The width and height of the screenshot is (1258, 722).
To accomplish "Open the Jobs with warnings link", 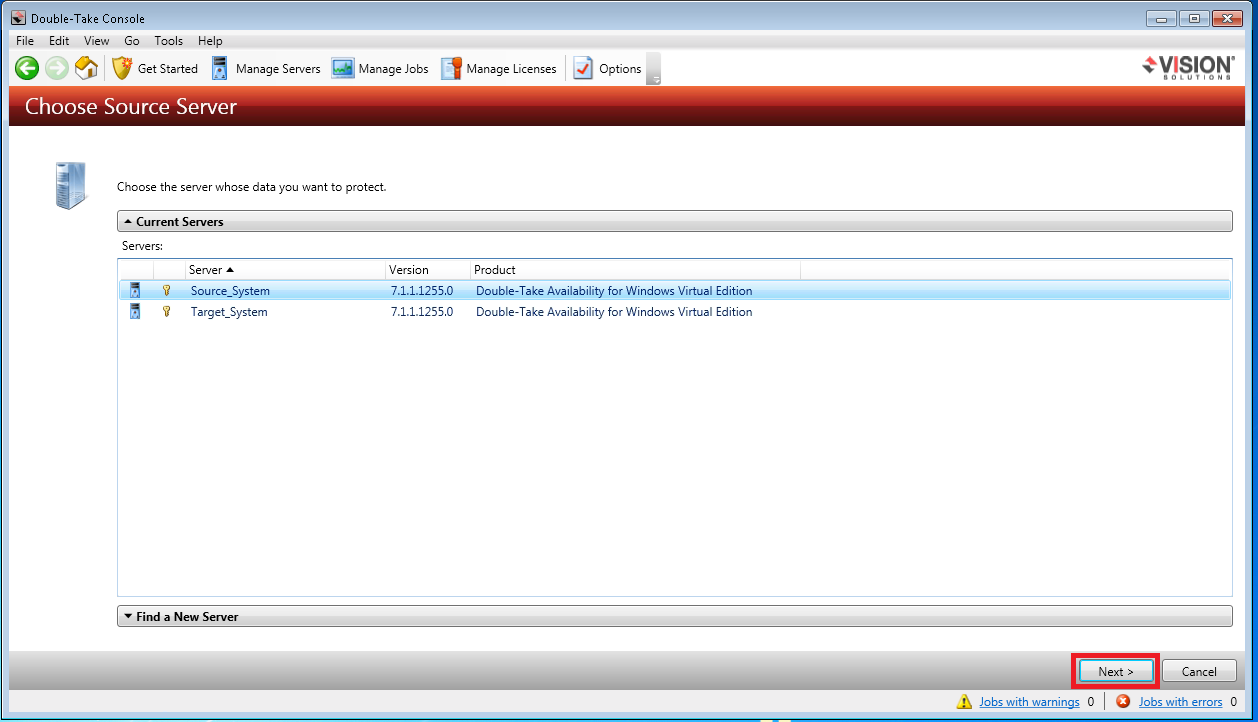I will 1029,702.
